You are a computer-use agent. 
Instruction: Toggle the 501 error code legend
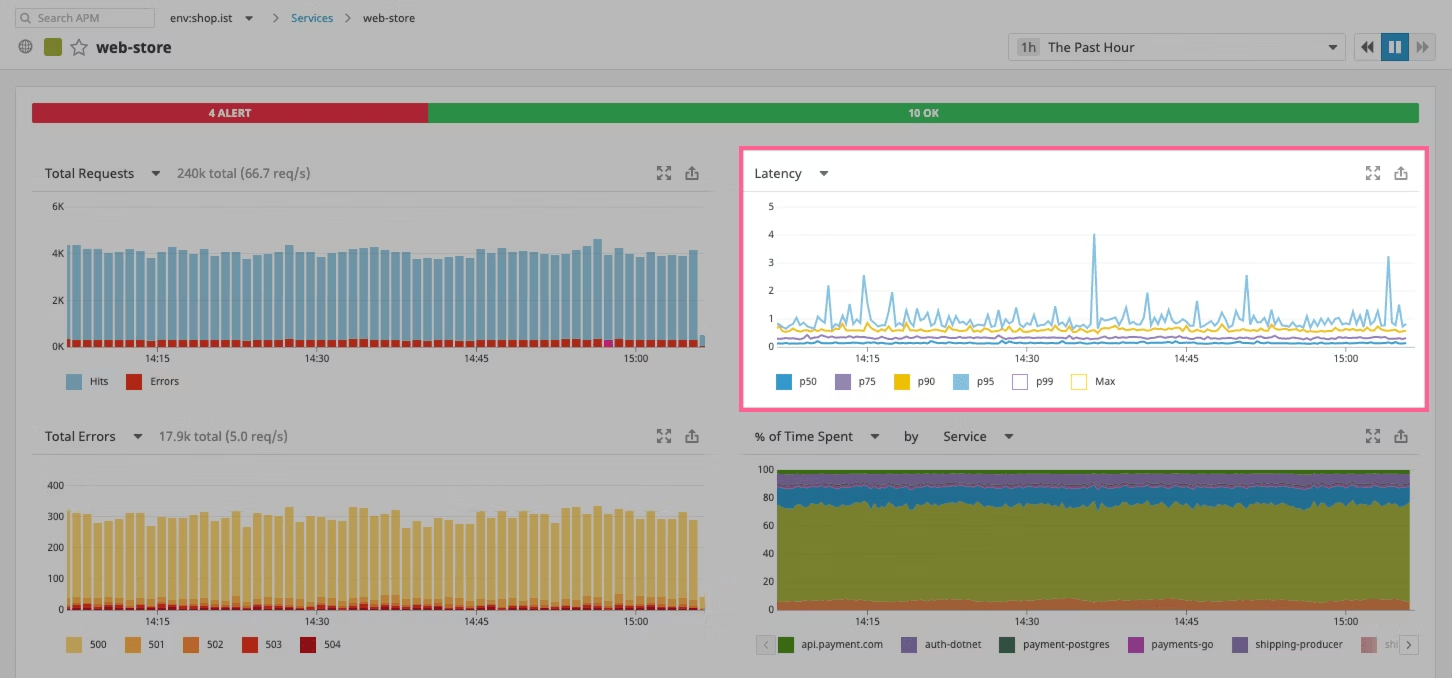pyautogui.click(x=145, y=644)
